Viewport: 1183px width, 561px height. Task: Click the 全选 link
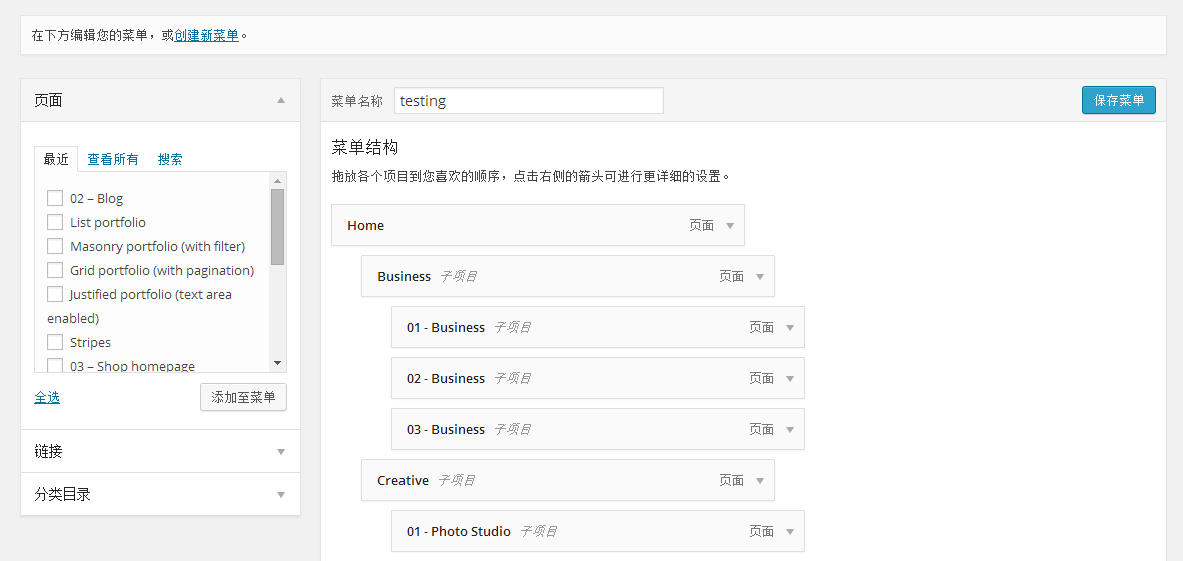pyautogui.click(x=47, y=397)
